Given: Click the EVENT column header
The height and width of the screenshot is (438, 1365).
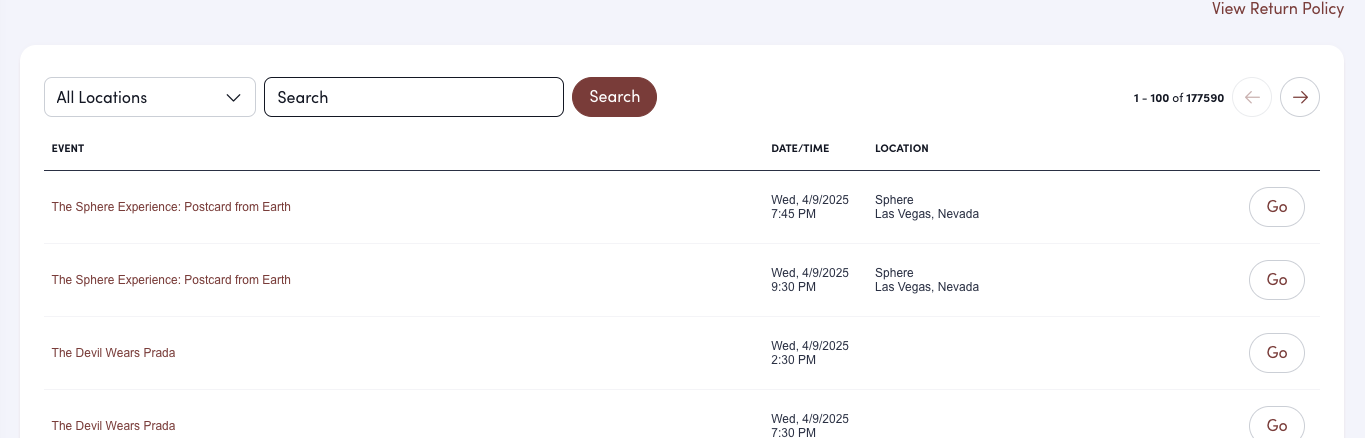Looking at the screenshot, I should [68, 148].
